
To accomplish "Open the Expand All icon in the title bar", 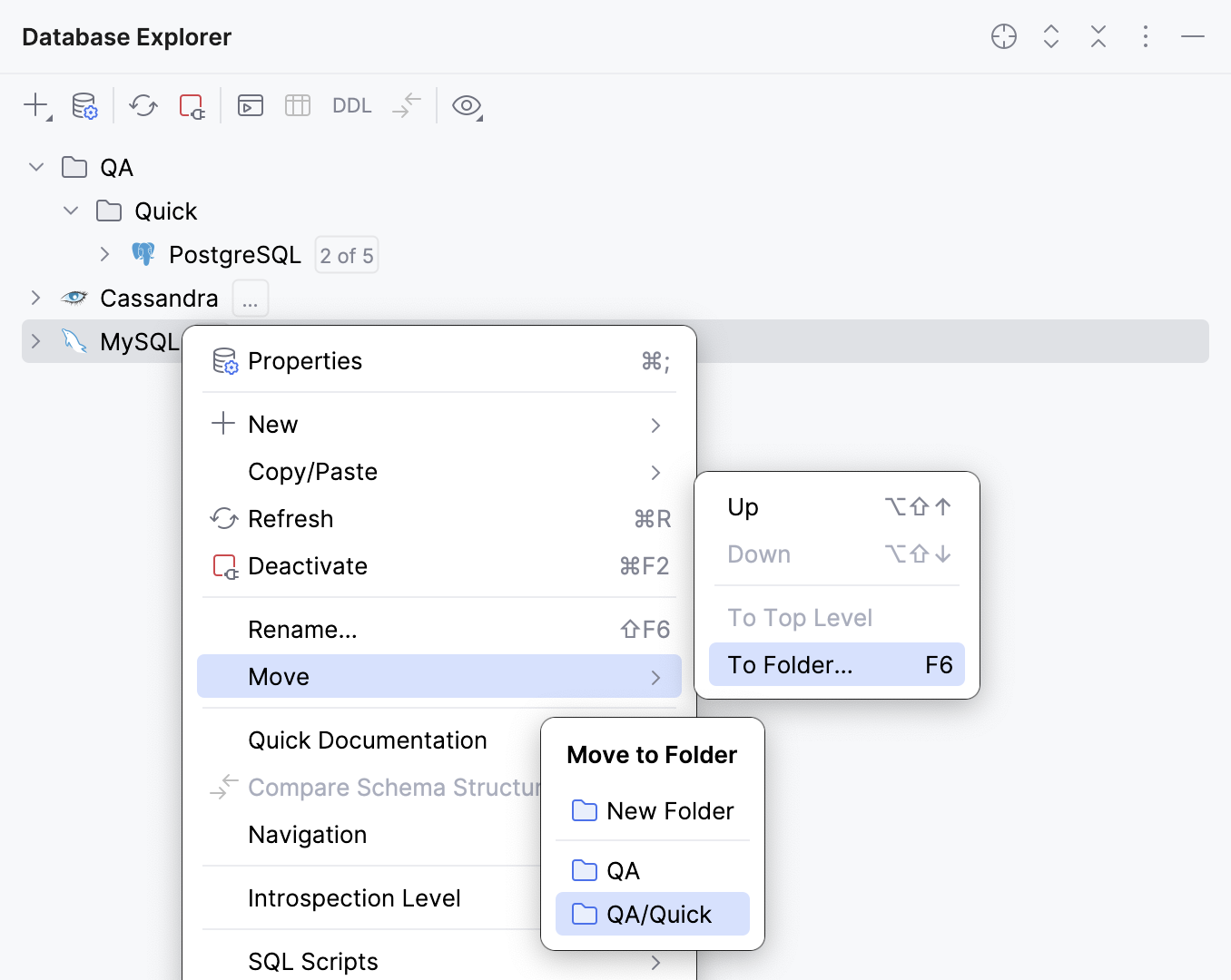I will click(1051, 36).
